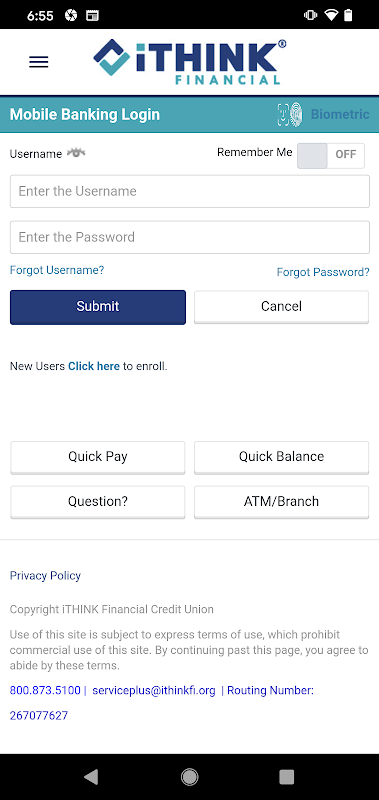Open the hamburger navigation menu

[39, 62]
